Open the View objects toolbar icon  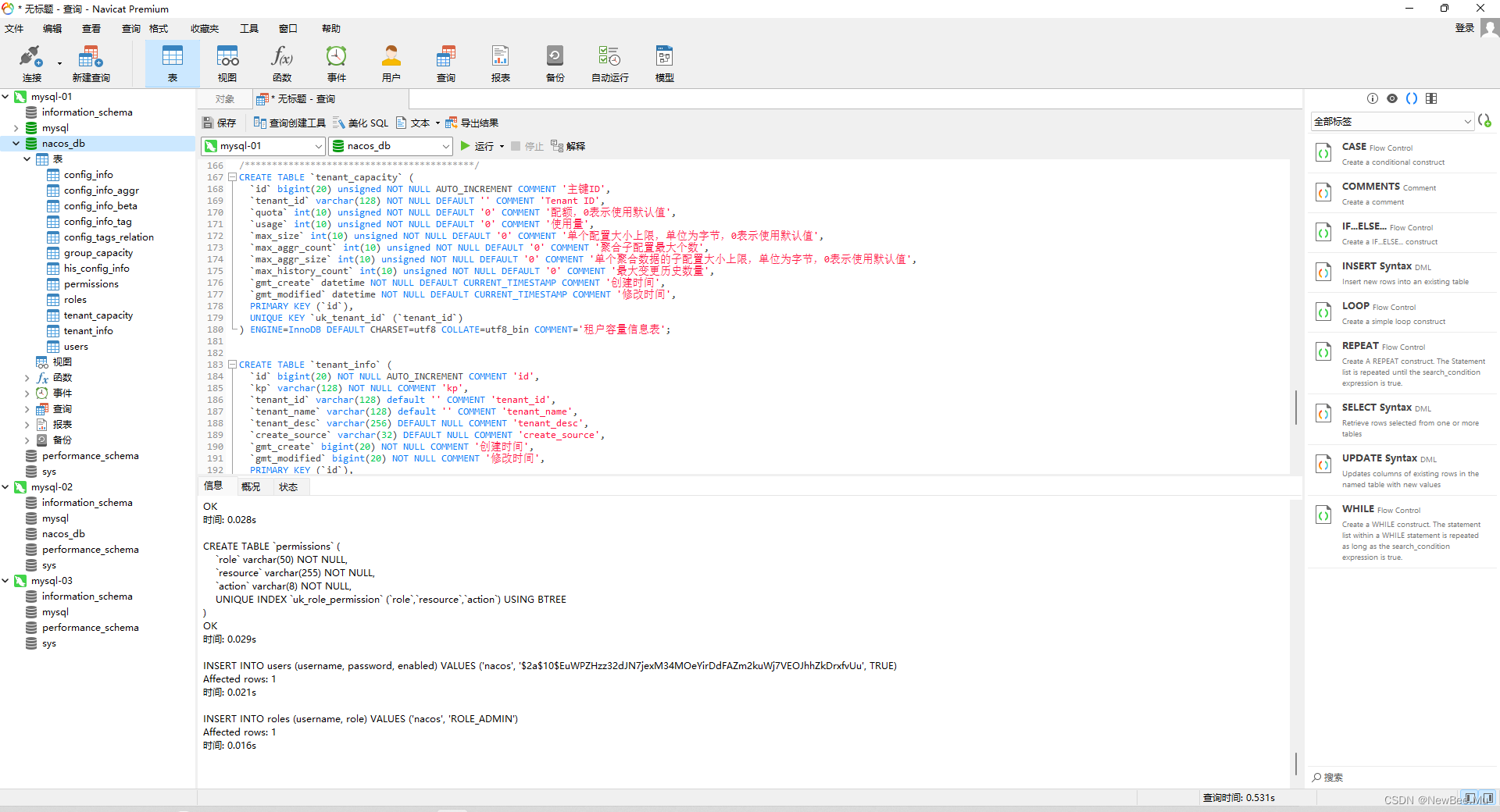click(227, 64)
